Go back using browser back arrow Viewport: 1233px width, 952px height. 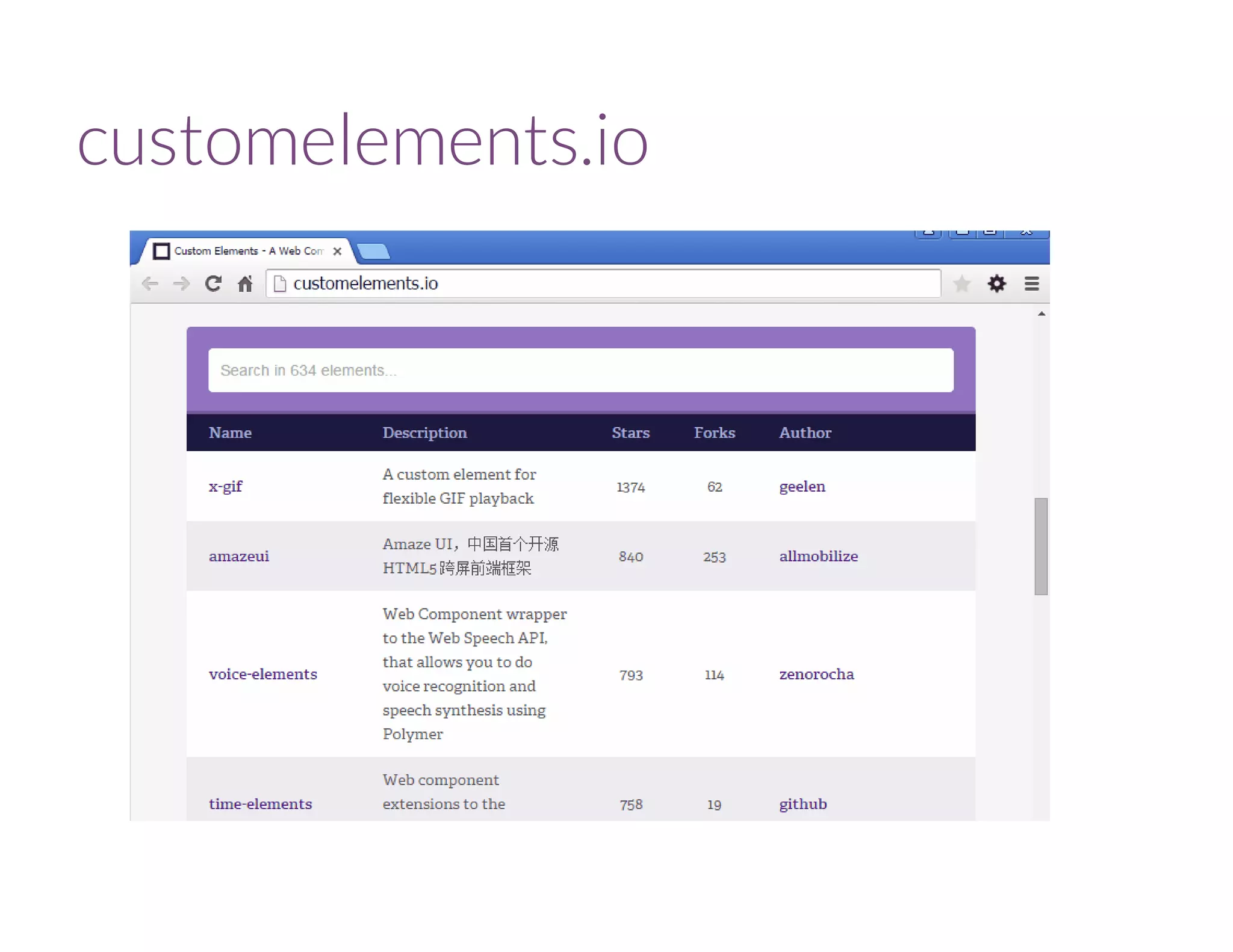(150, 283)
